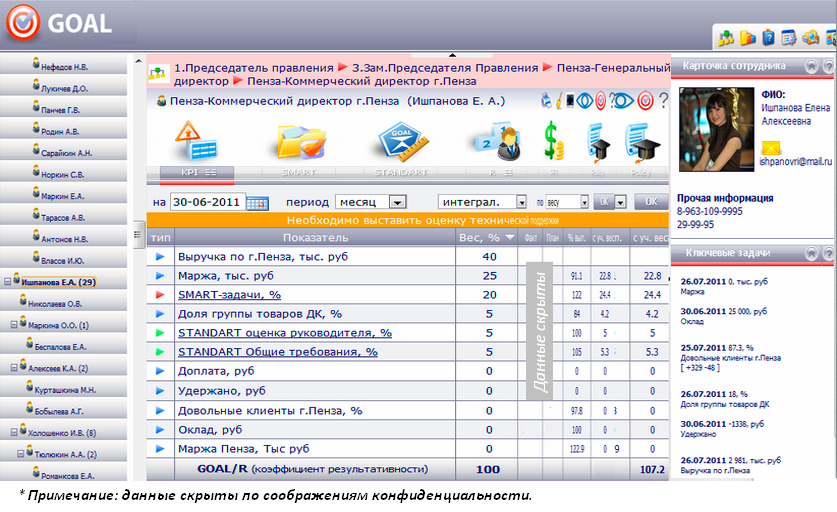Open the blue help book icon

click(x=769, y=37)
